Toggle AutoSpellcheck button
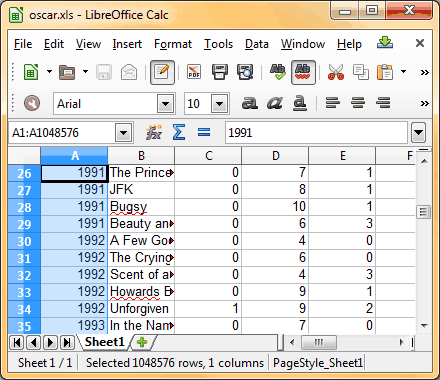 (303, 72)
